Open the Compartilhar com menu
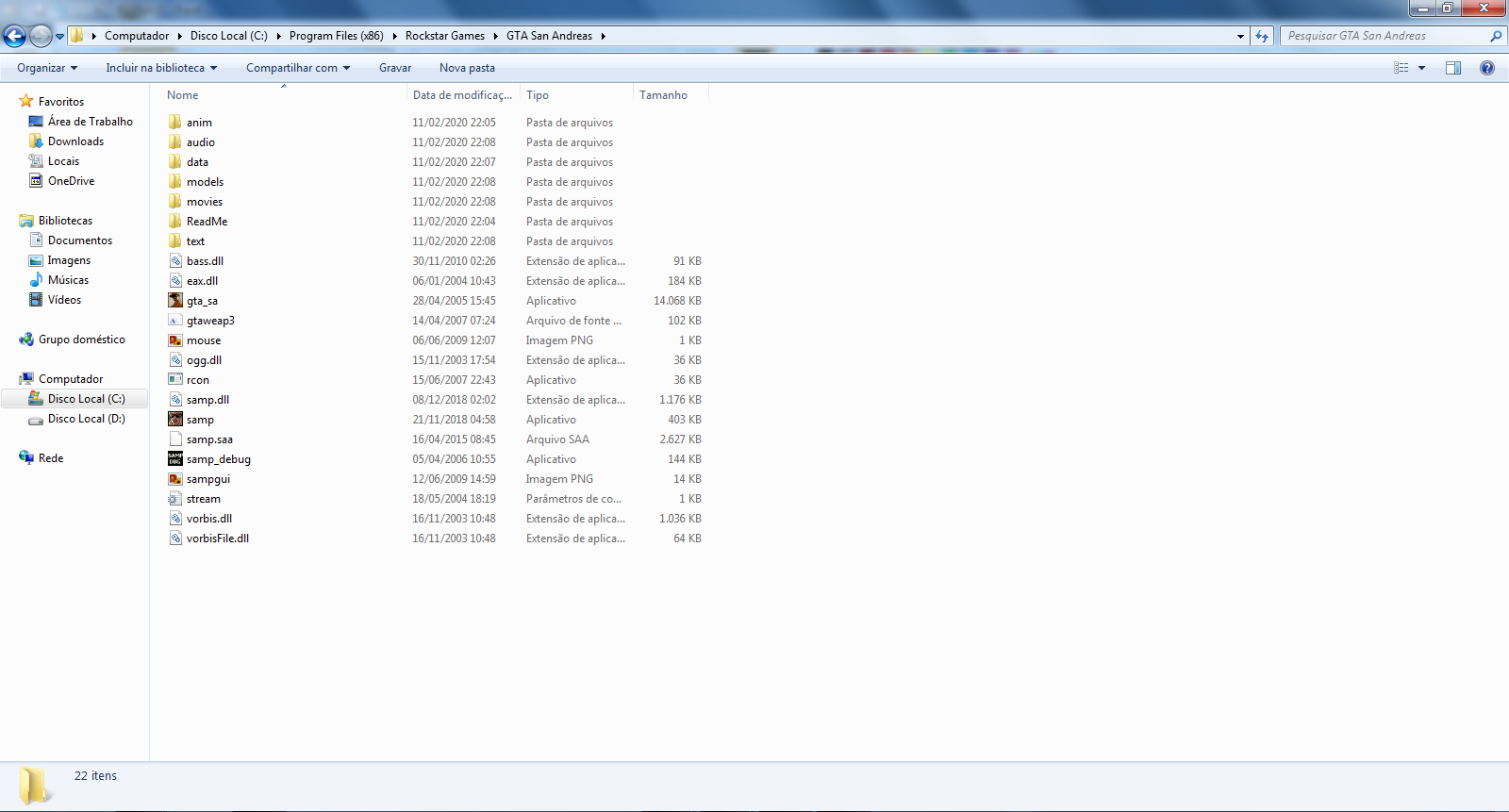The height and width of the screenshot is (812, 1509). click(x=298, y=68)
